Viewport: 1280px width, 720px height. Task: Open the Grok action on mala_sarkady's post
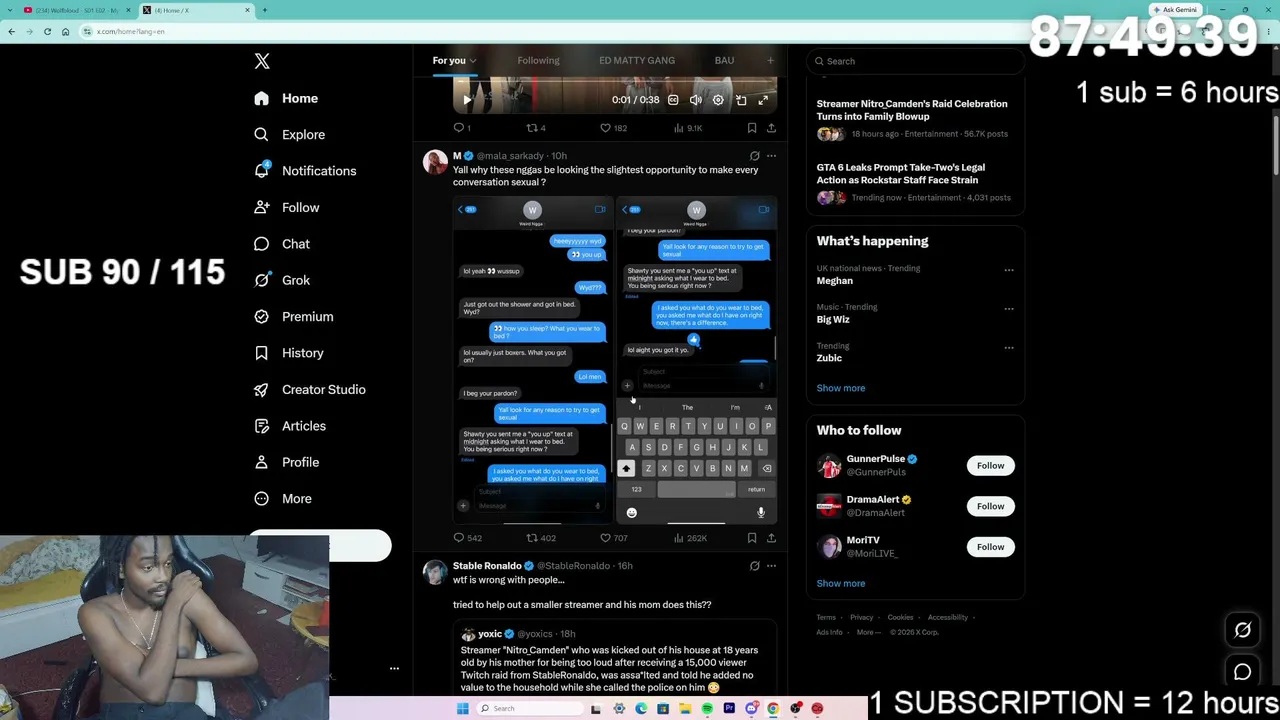755,156
